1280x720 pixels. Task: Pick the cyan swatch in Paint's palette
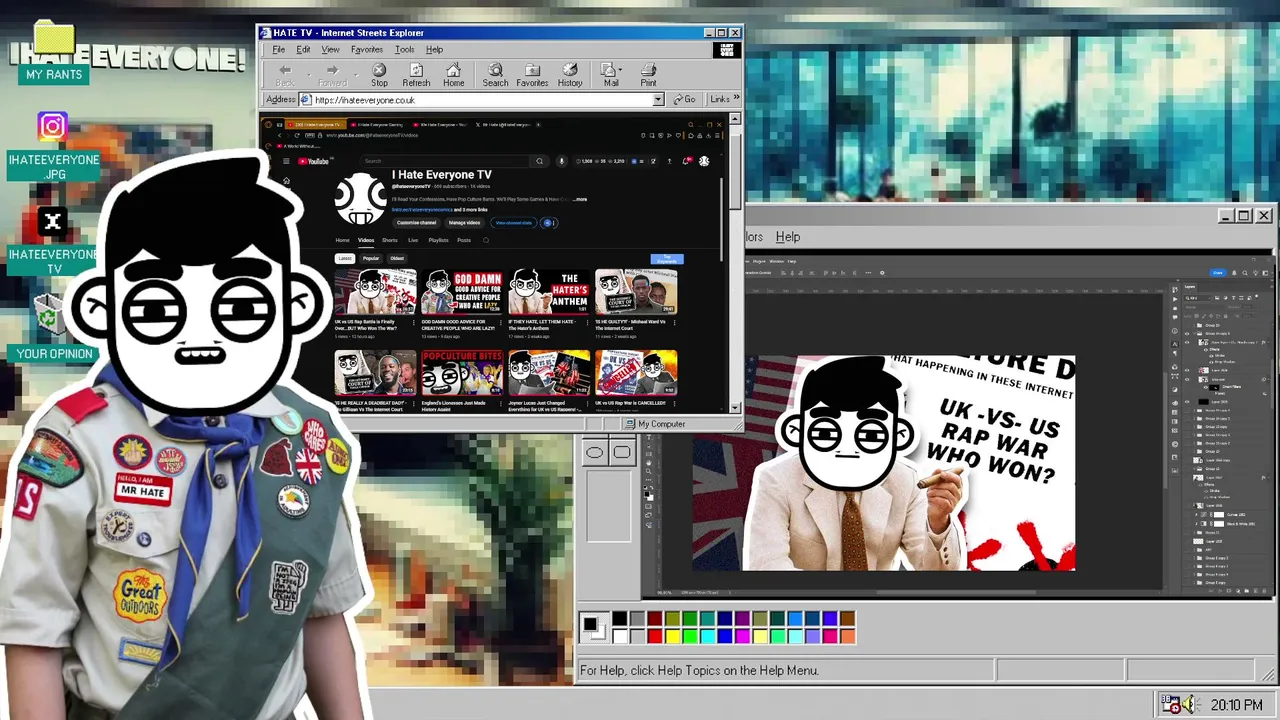tap(707, 635)
